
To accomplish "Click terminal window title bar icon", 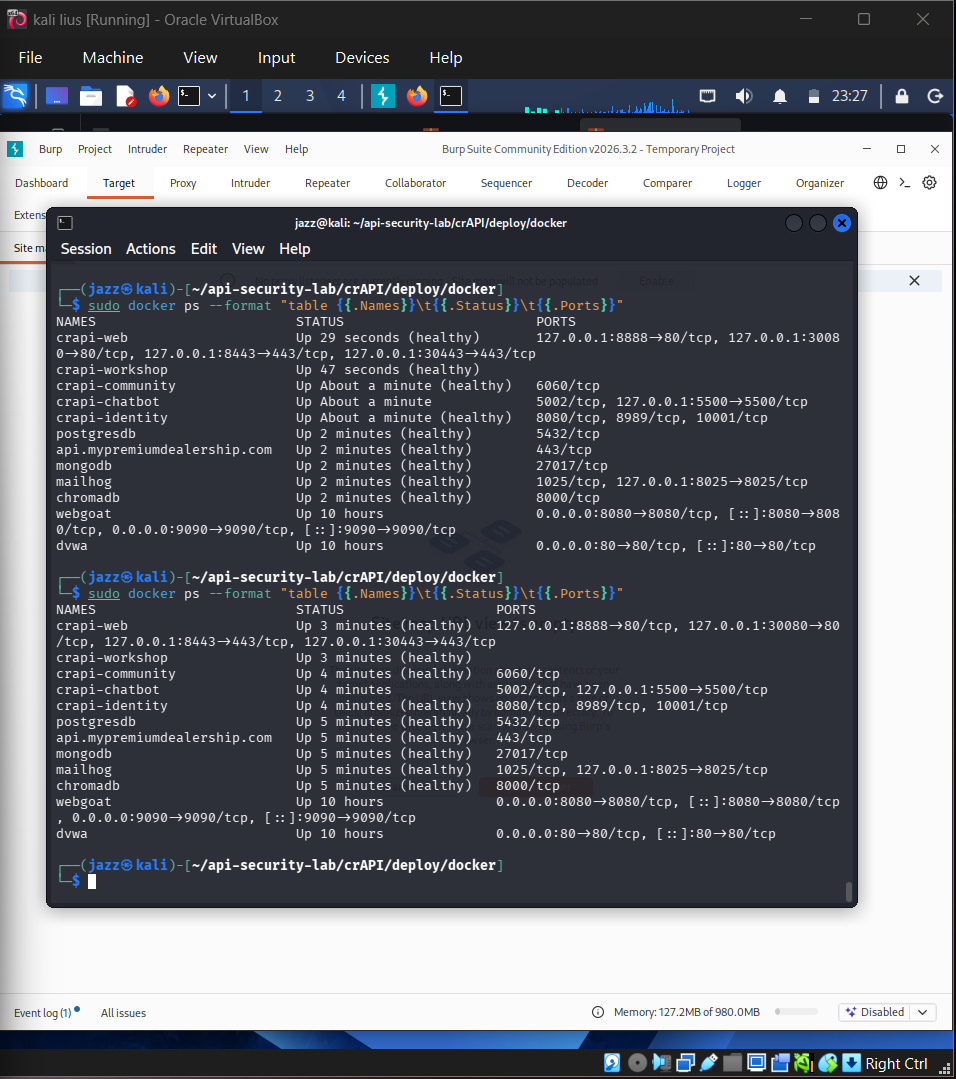I will click(65, 223).
